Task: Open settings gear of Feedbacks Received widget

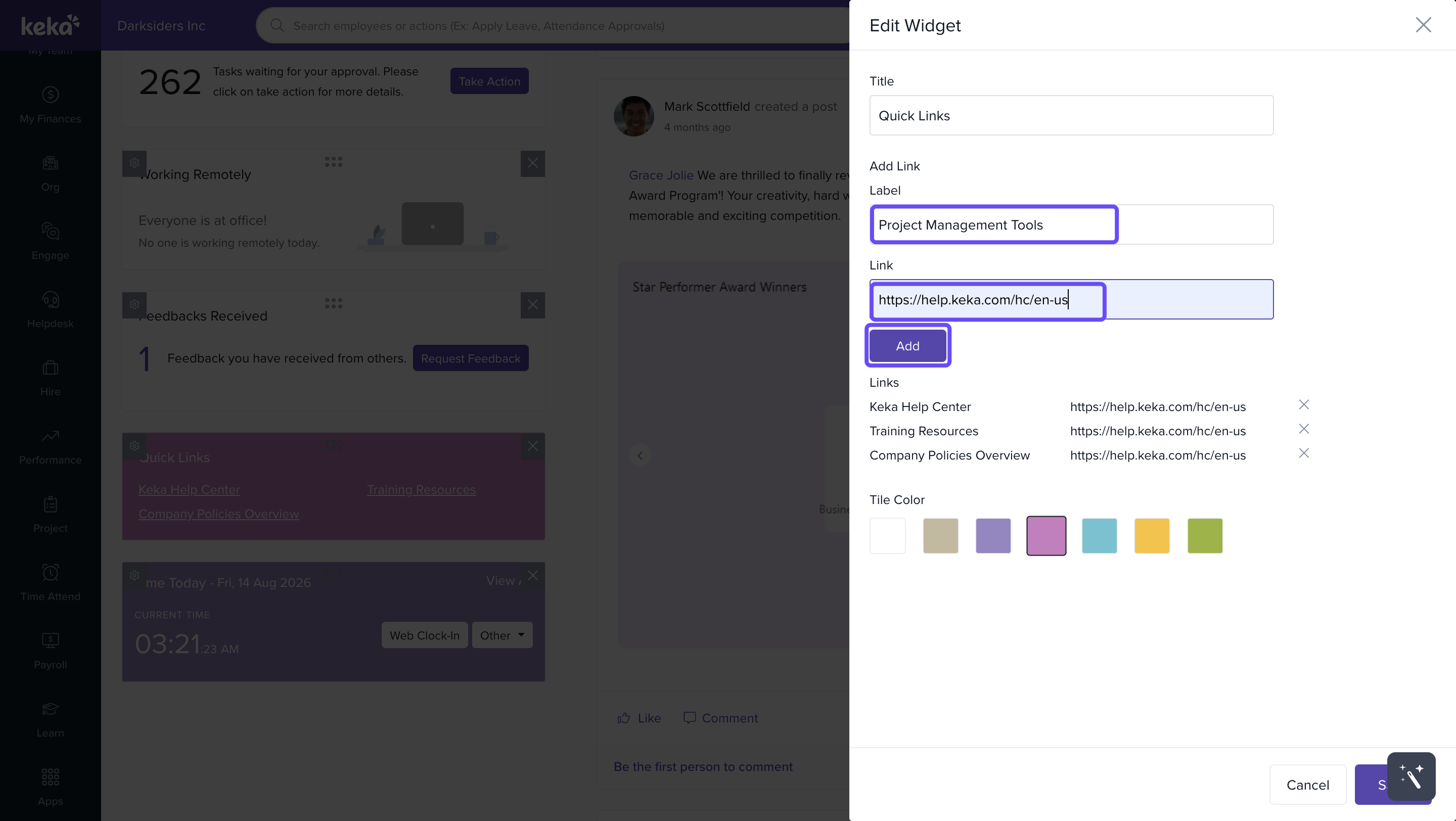Action: [134, 304]
